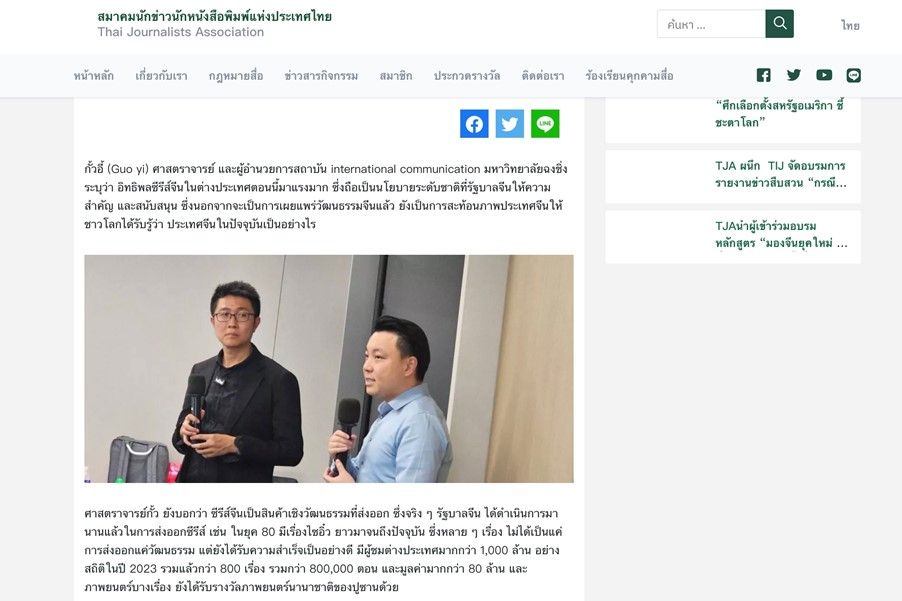This screenshot has height=601, width=902.
Task: Open sidebar article about TJA ผนึก TIJ
Action: pos(781,174)
